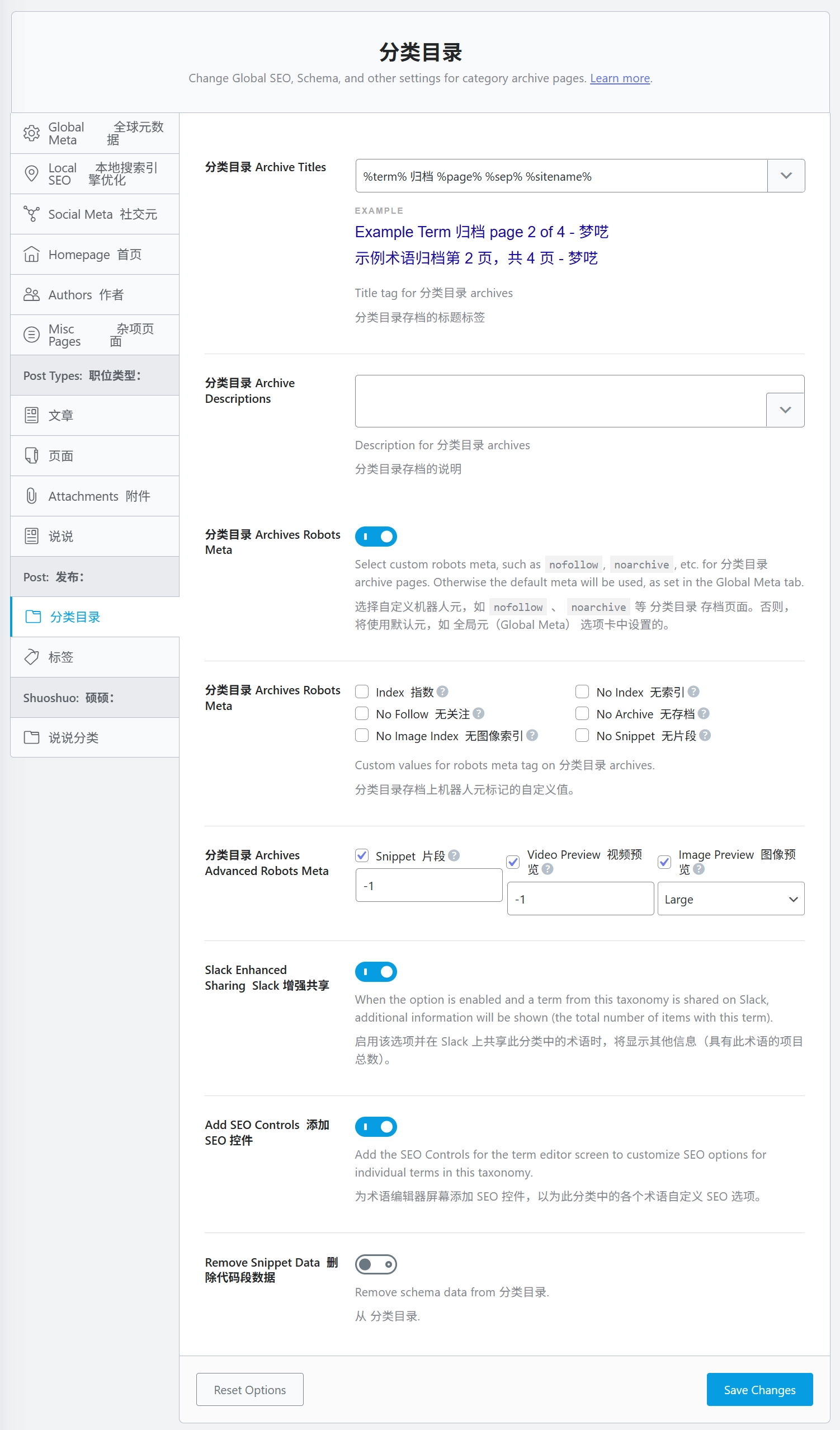Check the No Archive checkbox
840x1430 pixels.
click(x=582, y=713)
